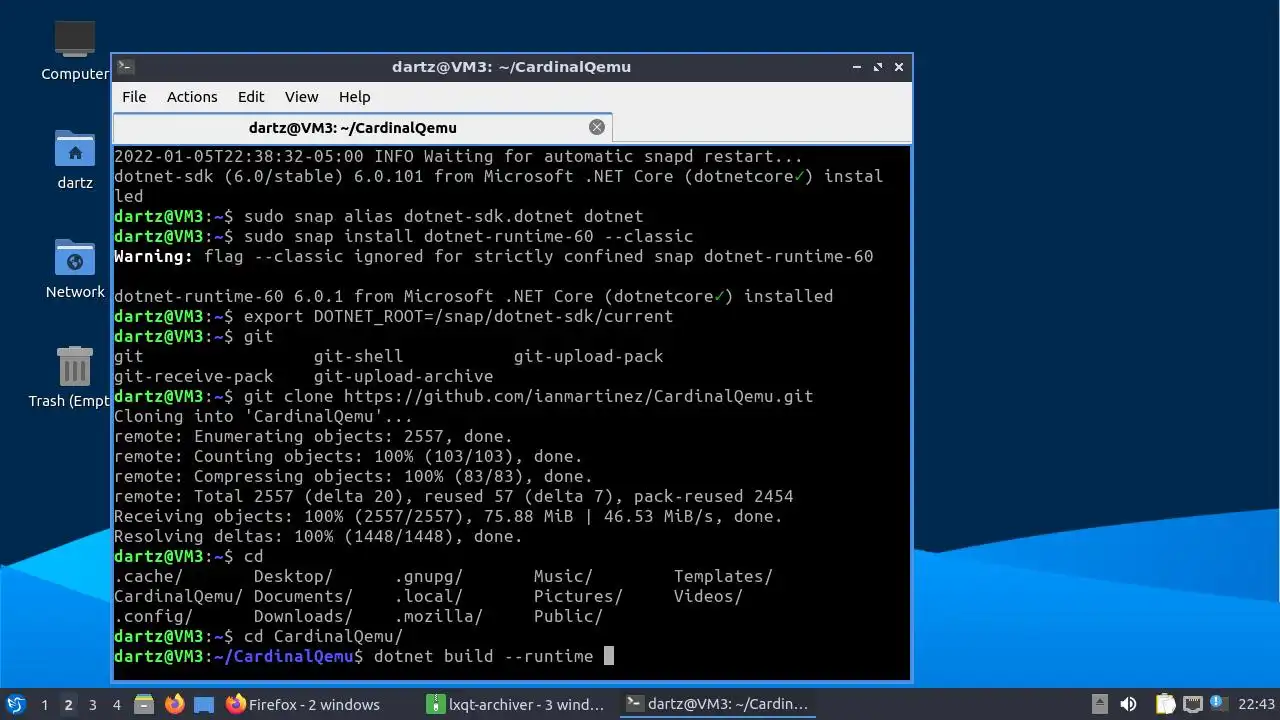1280x720 pixels.
Task: Switch to workspace 4
Action: tap(116, 705)
